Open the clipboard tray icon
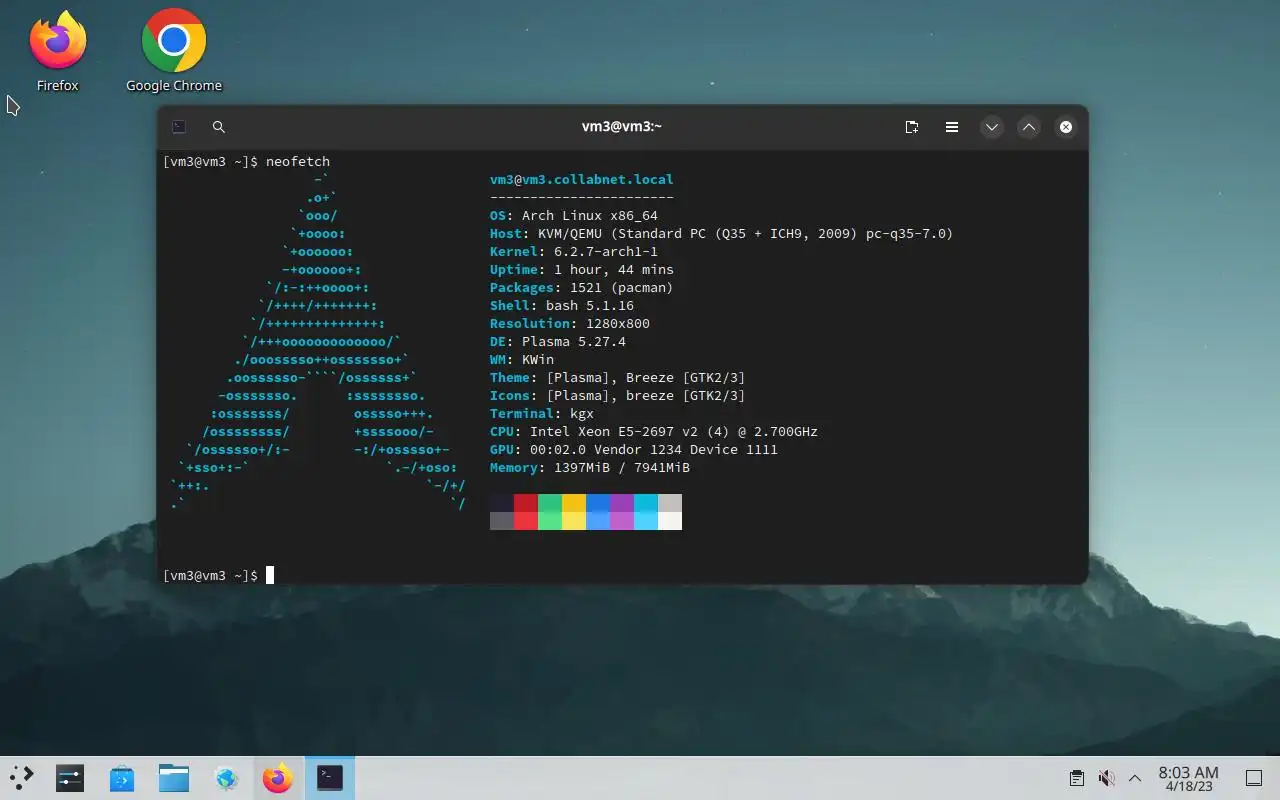 pyautogui.click(x=1077, y=778)
